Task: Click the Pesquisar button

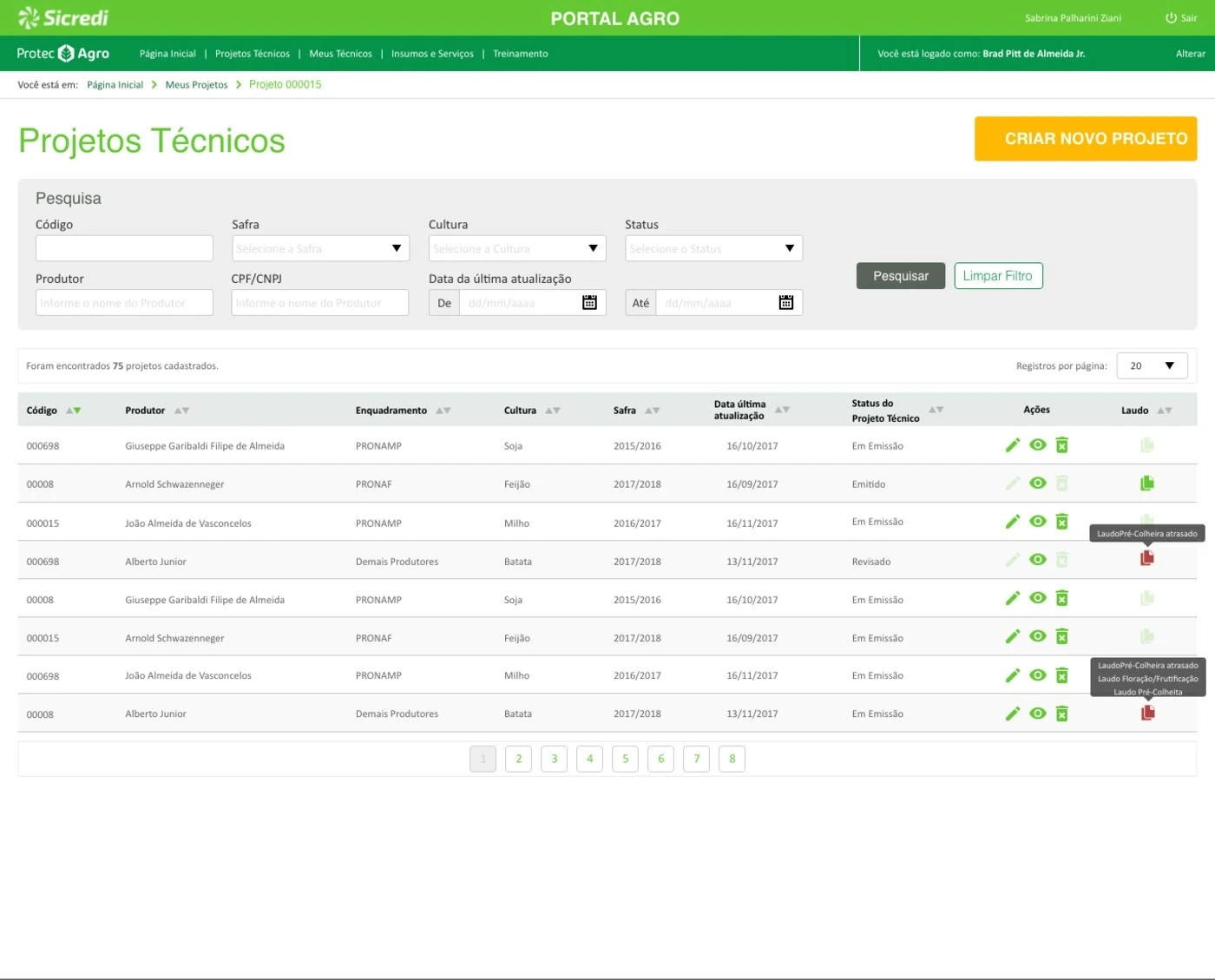Action: pos(901,276)
